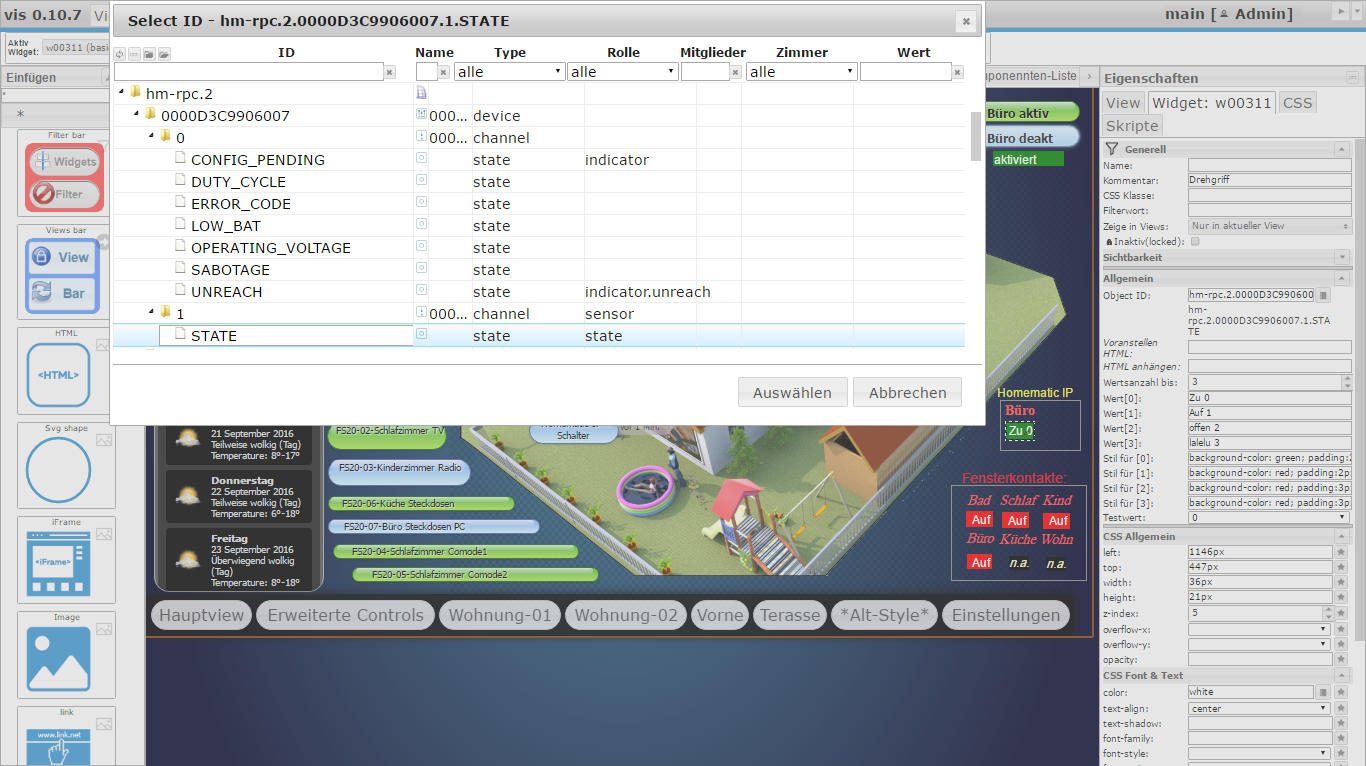Click the Hauptview navigation button
Image resolution: width=1366 pixels, height=766 pixels.
pyautogui.click(x=201, y=615)
